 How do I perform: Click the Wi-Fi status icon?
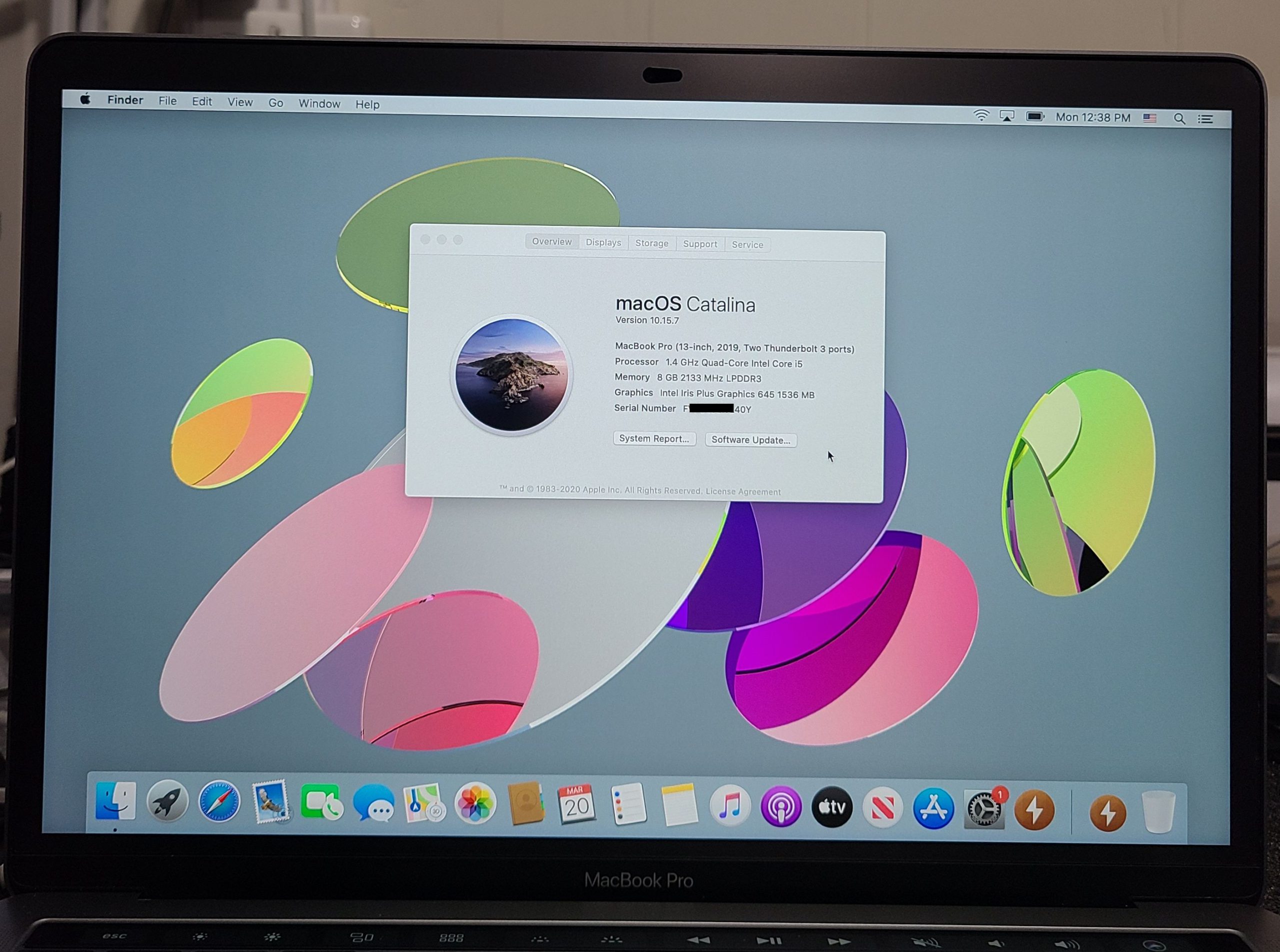click(x=981, y=115)
